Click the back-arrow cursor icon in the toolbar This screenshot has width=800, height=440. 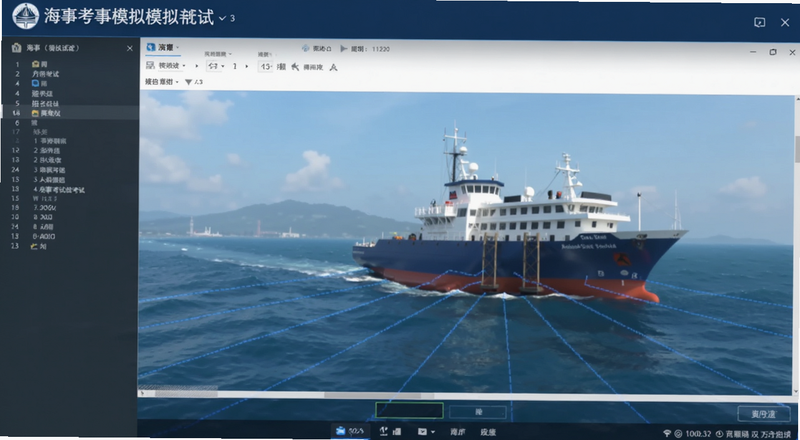coord(295,66)
